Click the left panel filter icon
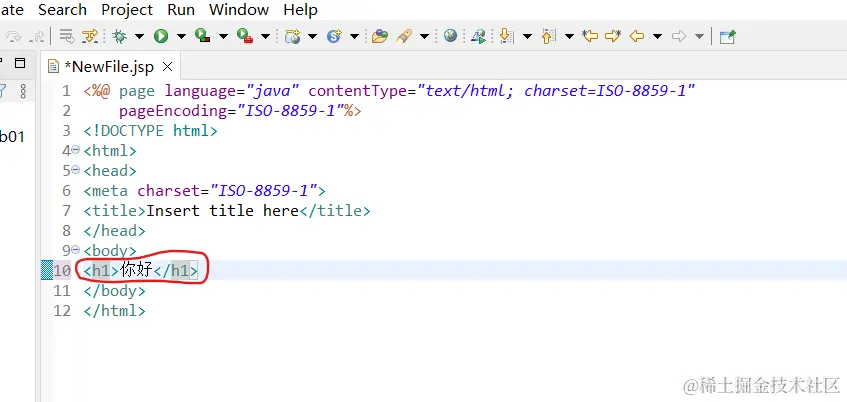This screenshot has width=847, height=402. 3,91
